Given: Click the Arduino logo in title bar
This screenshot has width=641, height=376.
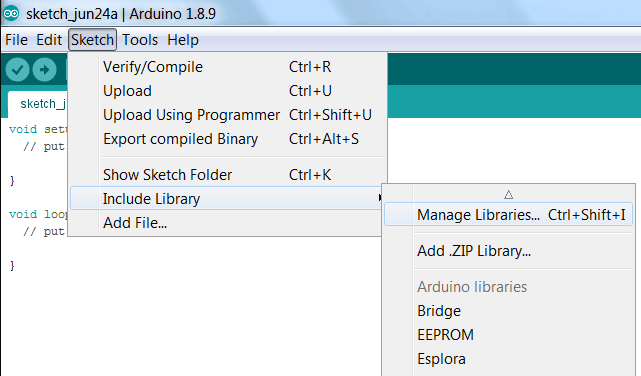Looking at the screenshot, I should (11, 13).
